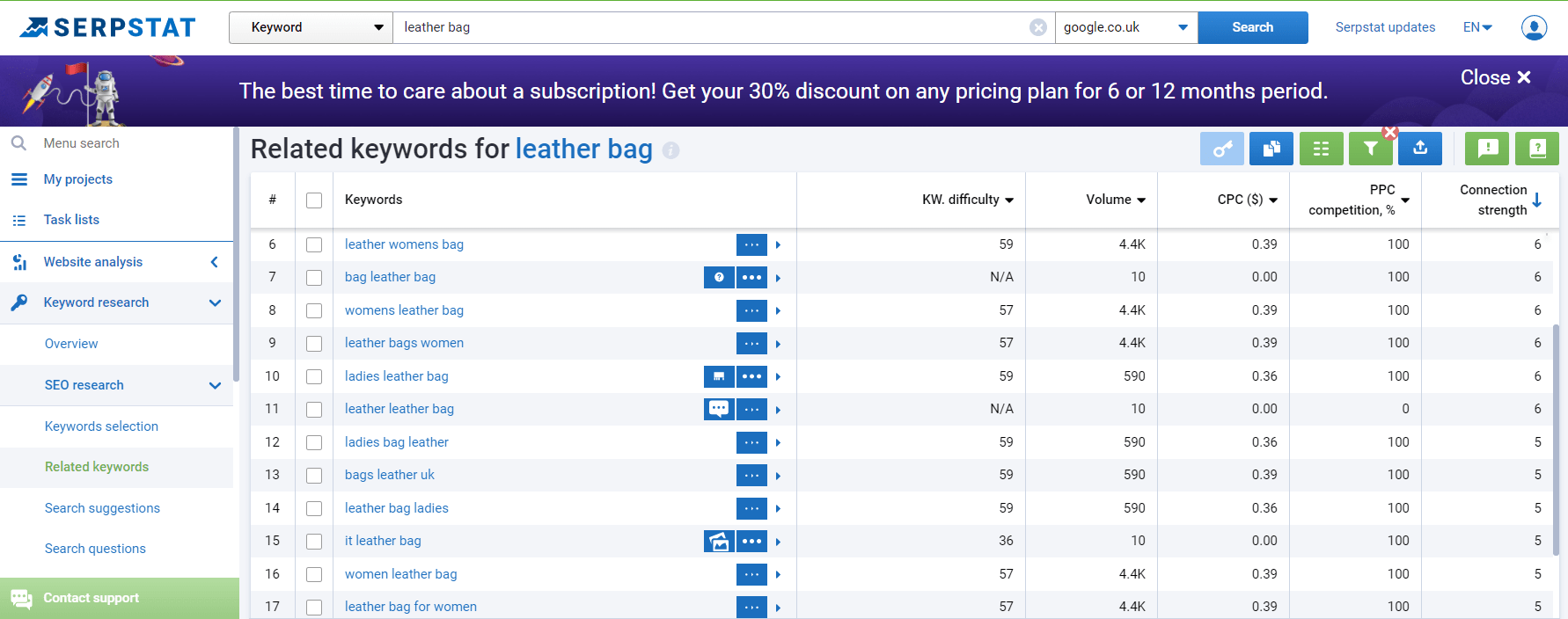Open three-dots menu for leather bags women
1568x619 pixels.
(751, 343)
